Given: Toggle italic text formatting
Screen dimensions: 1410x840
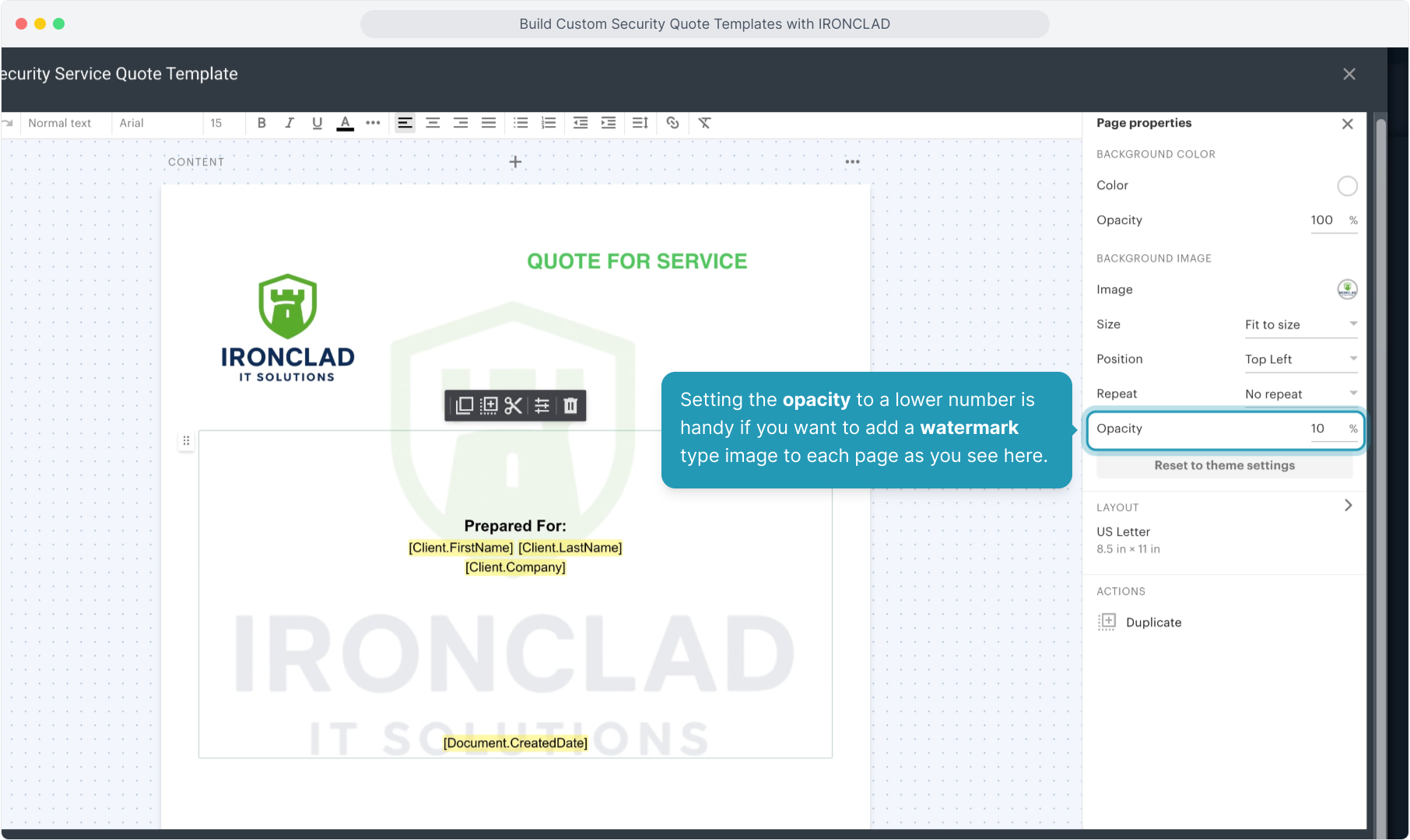Looking at the screenshot, I should pyautogui.click(x=289, y=123).
